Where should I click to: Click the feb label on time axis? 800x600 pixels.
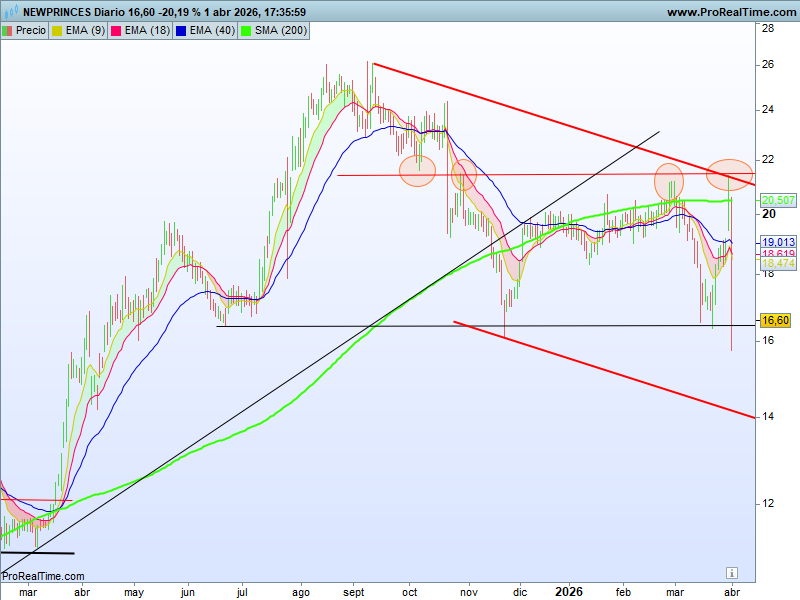tap(623, 592)
